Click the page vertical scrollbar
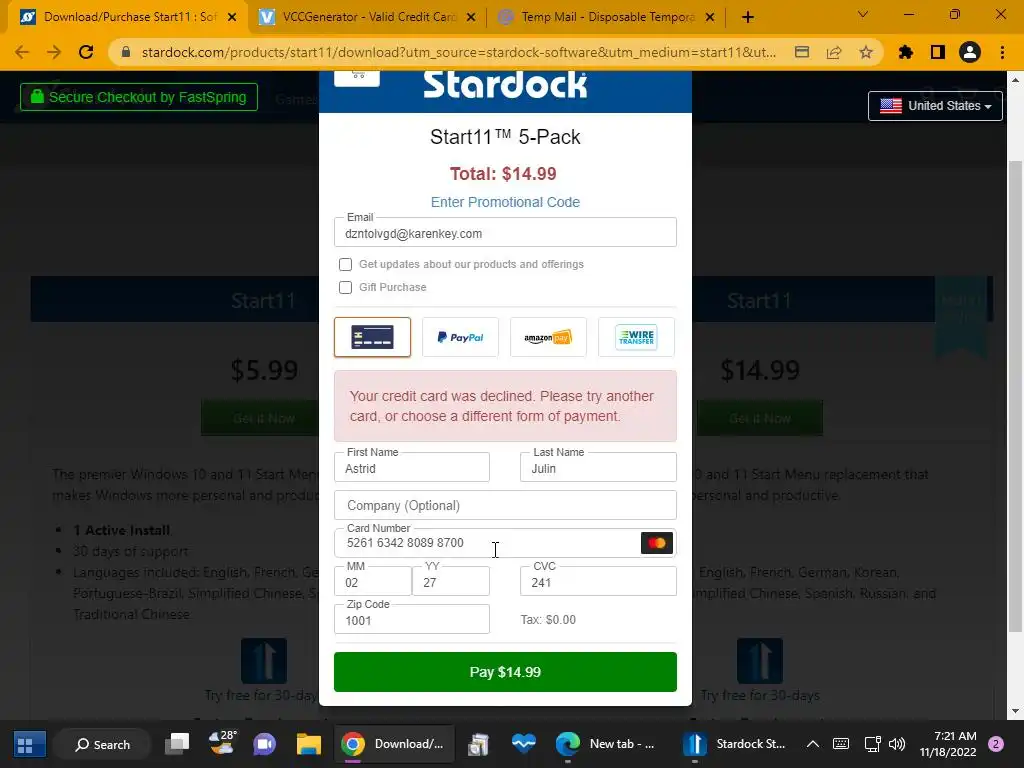1024x768 pixels. click(1014, 396)
